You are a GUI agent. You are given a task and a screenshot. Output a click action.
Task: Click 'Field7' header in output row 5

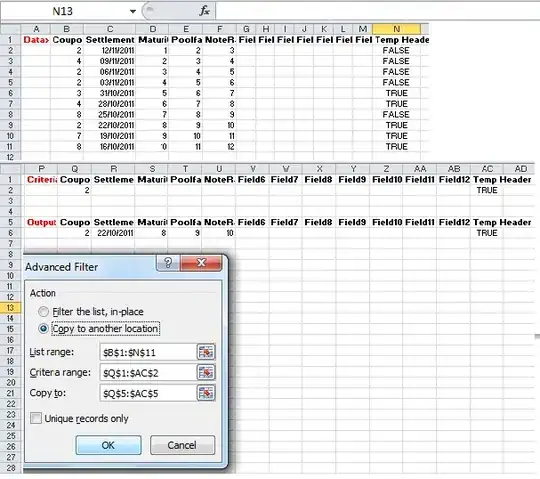tap(285, 222)
